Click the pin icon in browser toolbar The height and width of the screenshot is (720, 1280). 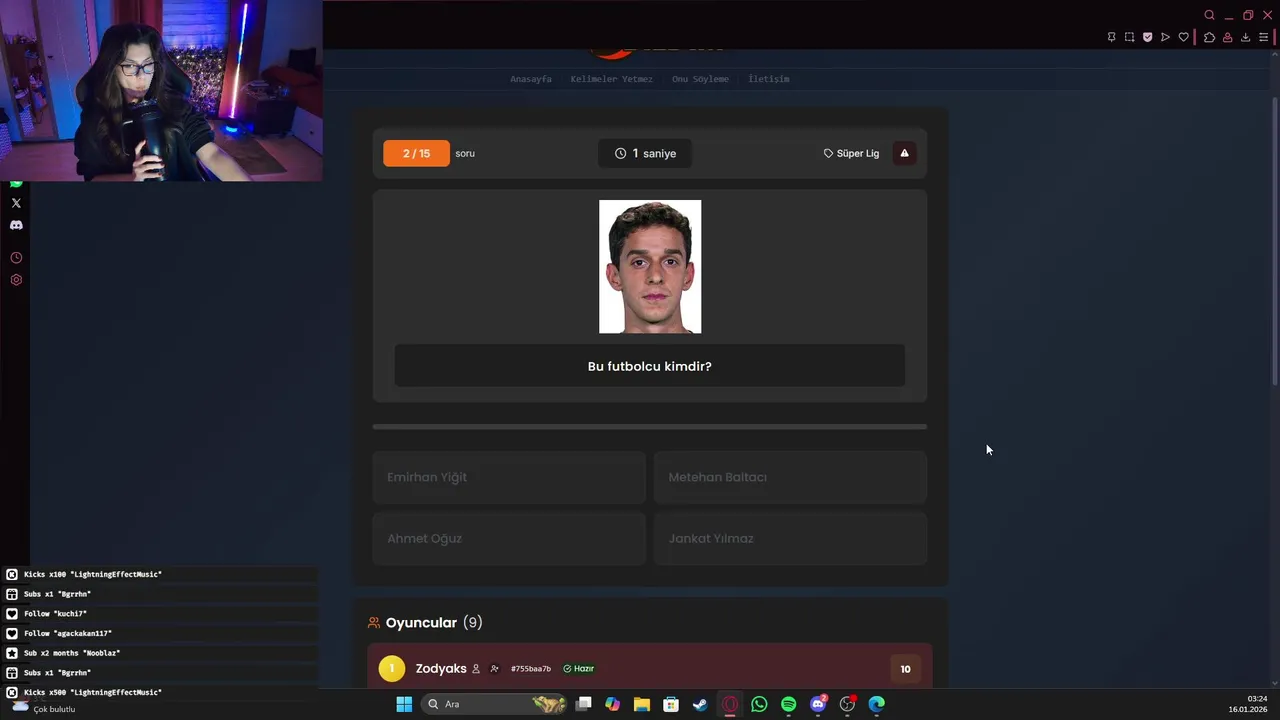coord(1111,37)
